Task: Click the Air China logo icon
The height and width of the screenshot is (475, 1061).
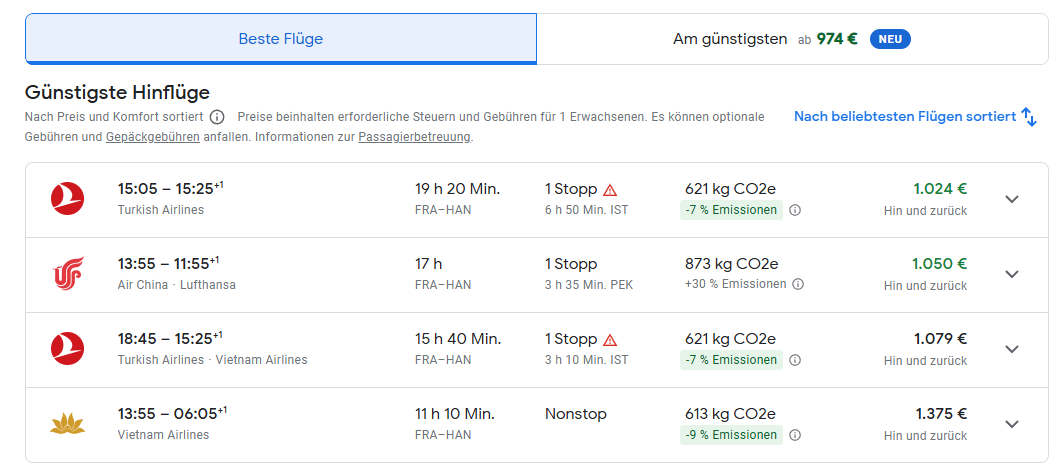Action: [68, 273]
